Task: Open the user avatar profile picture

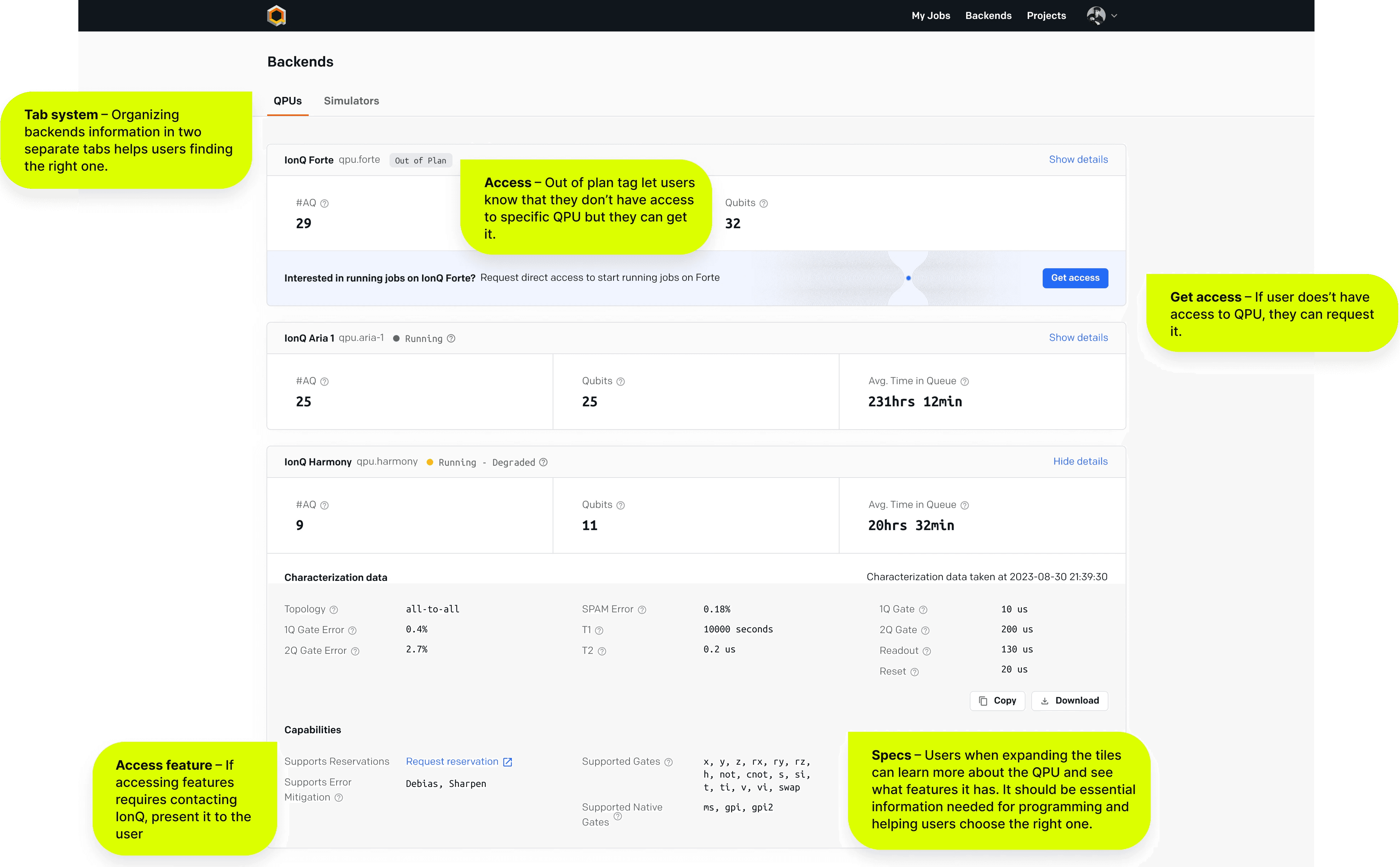Action: tap(1096, 15)
